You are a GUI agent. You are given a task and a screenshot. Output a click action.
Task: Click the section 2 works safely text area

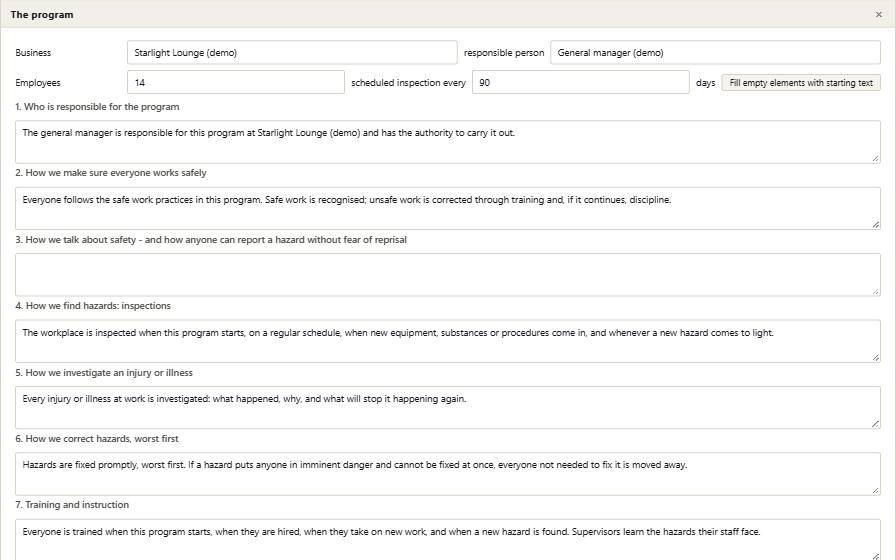tap(447, 209)
